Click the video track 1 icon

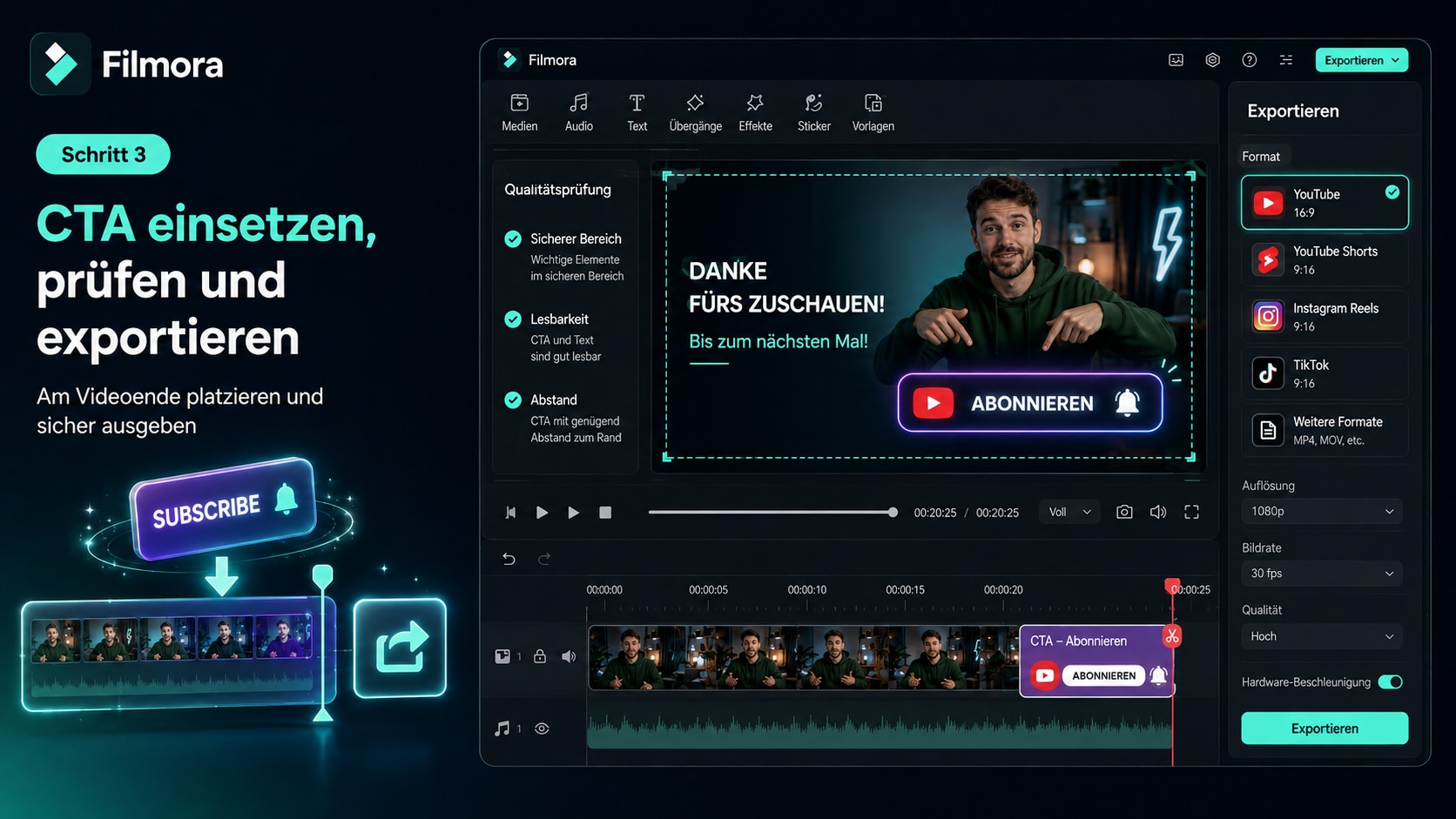click(502, 656)
